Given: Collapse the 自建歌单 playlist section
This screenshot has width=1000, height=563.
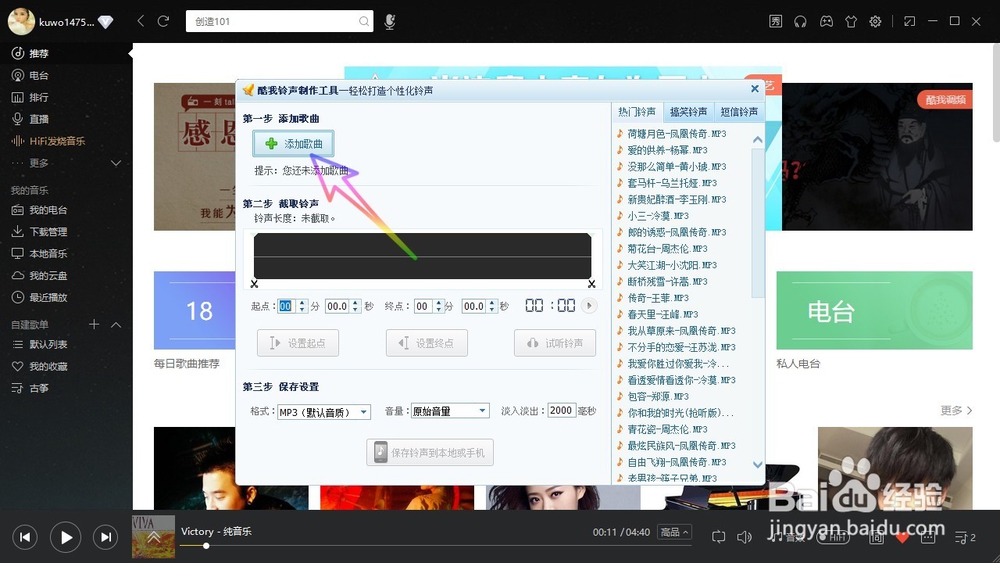Looking at the screenshot, I should click(x=116, y=325).
